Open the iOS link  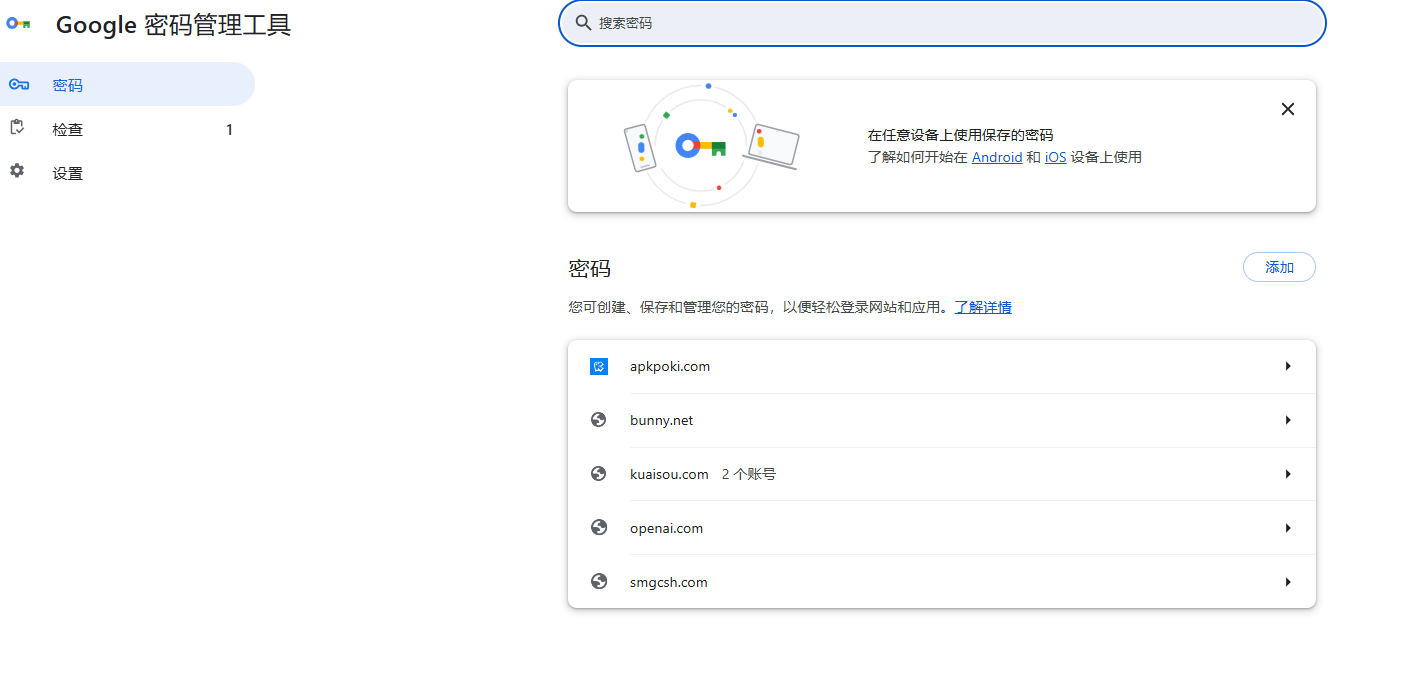(x=1055, y=157)
